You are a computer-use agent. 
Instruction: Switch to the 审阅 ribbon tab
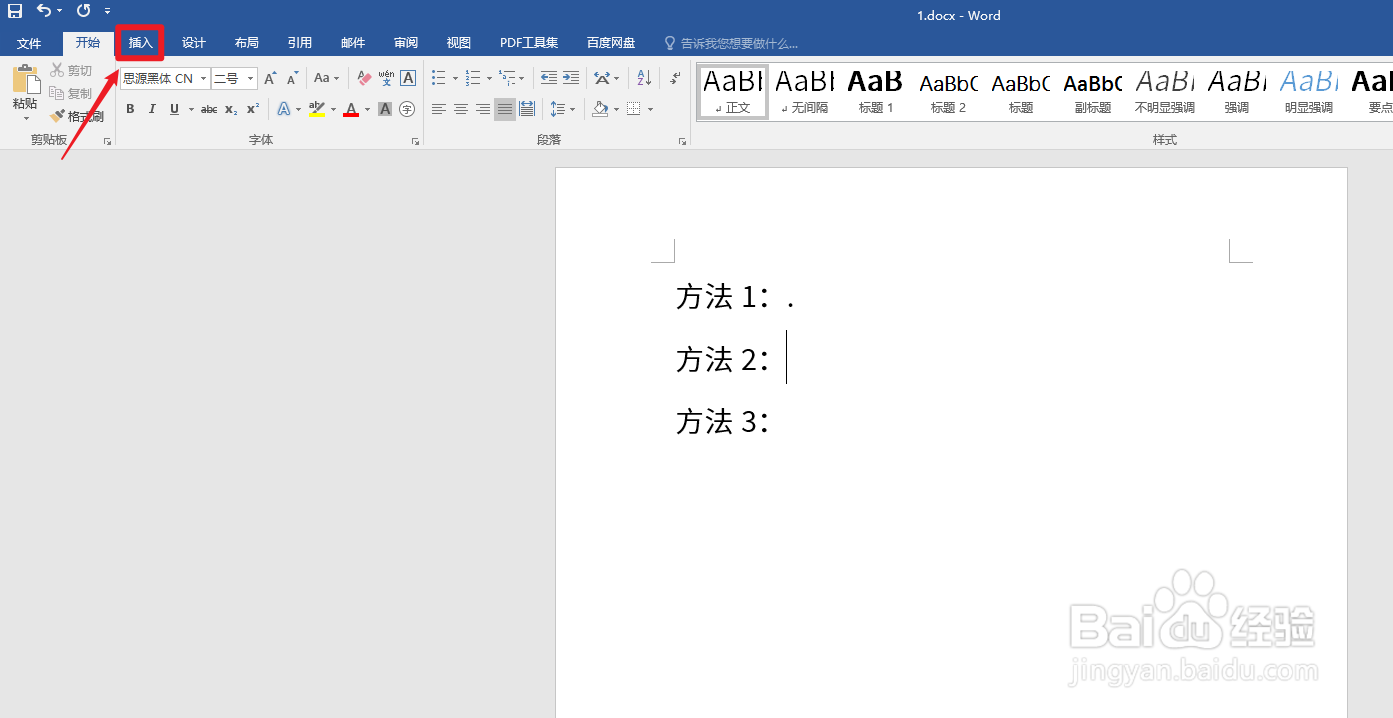point(405,43)
